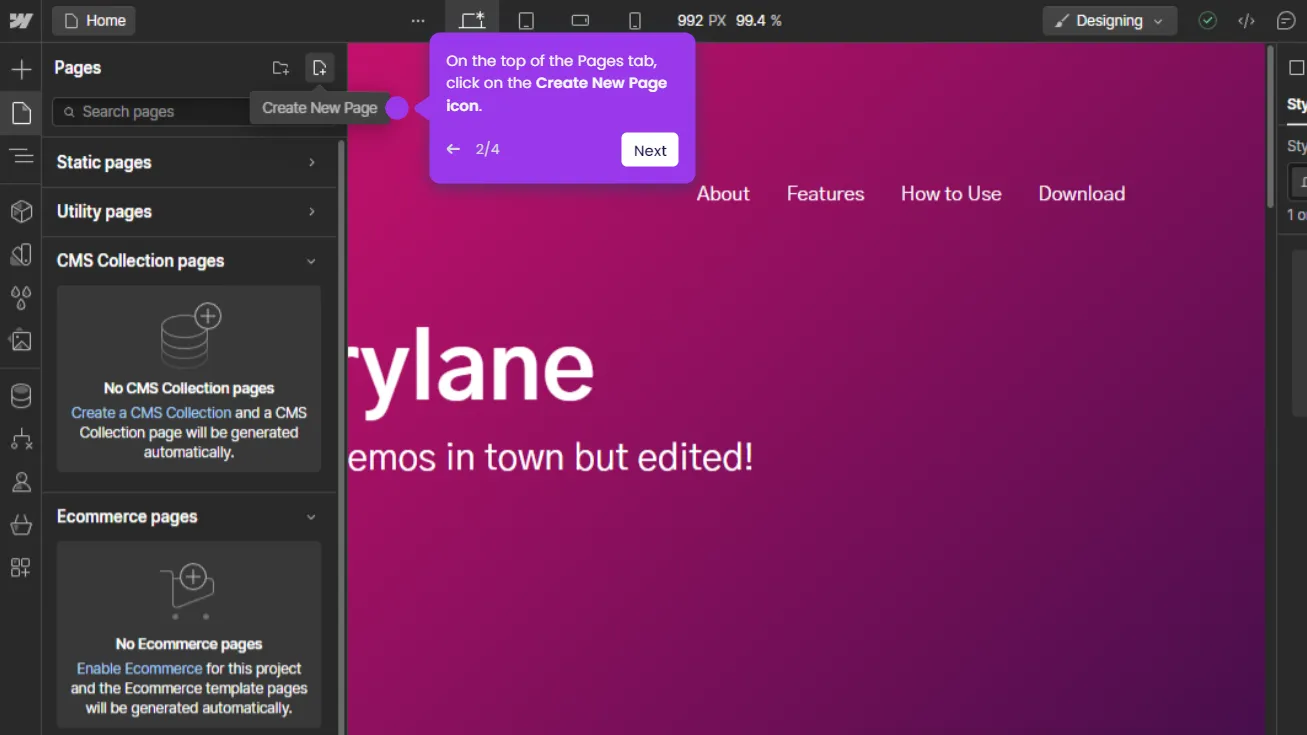Click the Create New Page icon
Image resolution: width=1307 pixels, height=735 pixels.
point(319,68)
